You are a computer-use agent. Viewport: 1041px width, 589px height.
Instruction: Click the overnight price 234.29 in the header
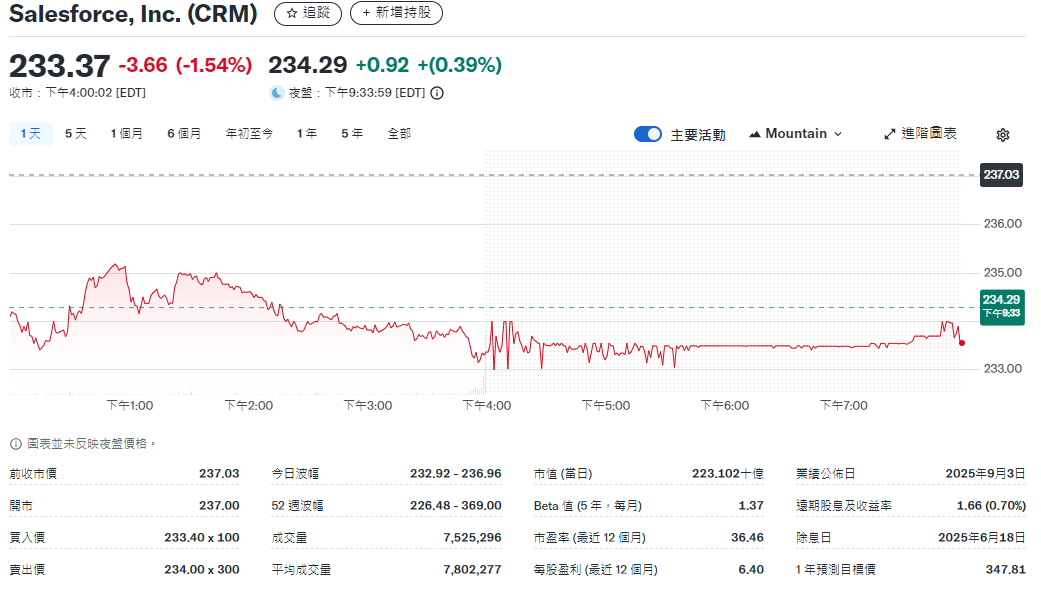pyautogui.click(x=307, y=65)
